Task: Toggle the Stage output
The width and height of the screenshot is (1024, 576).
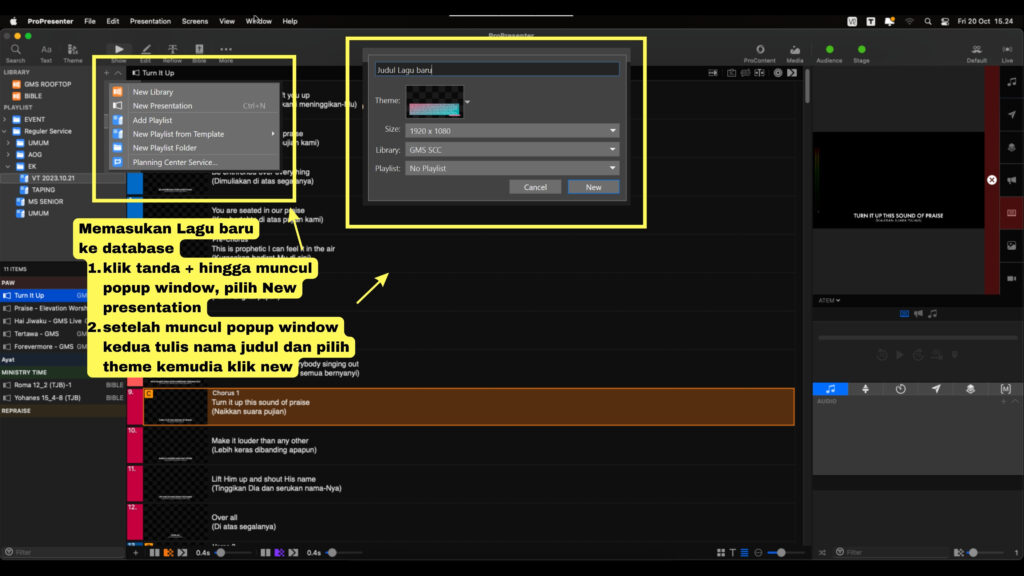Action: [861, 53]
